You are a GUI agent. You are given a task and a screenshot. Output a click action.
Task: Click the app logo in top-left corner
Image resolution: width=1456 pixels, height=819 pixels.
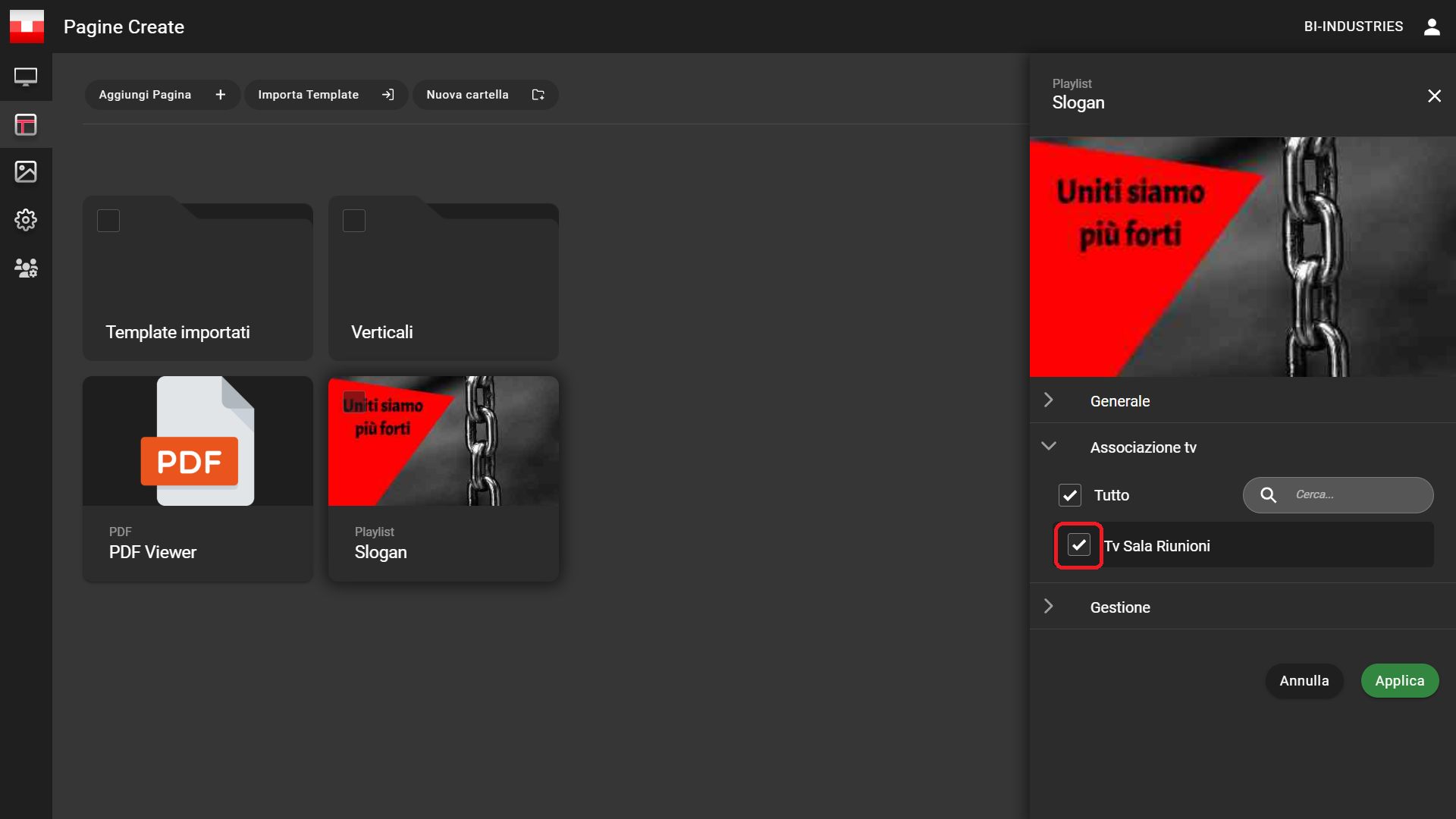click(27, 27)
